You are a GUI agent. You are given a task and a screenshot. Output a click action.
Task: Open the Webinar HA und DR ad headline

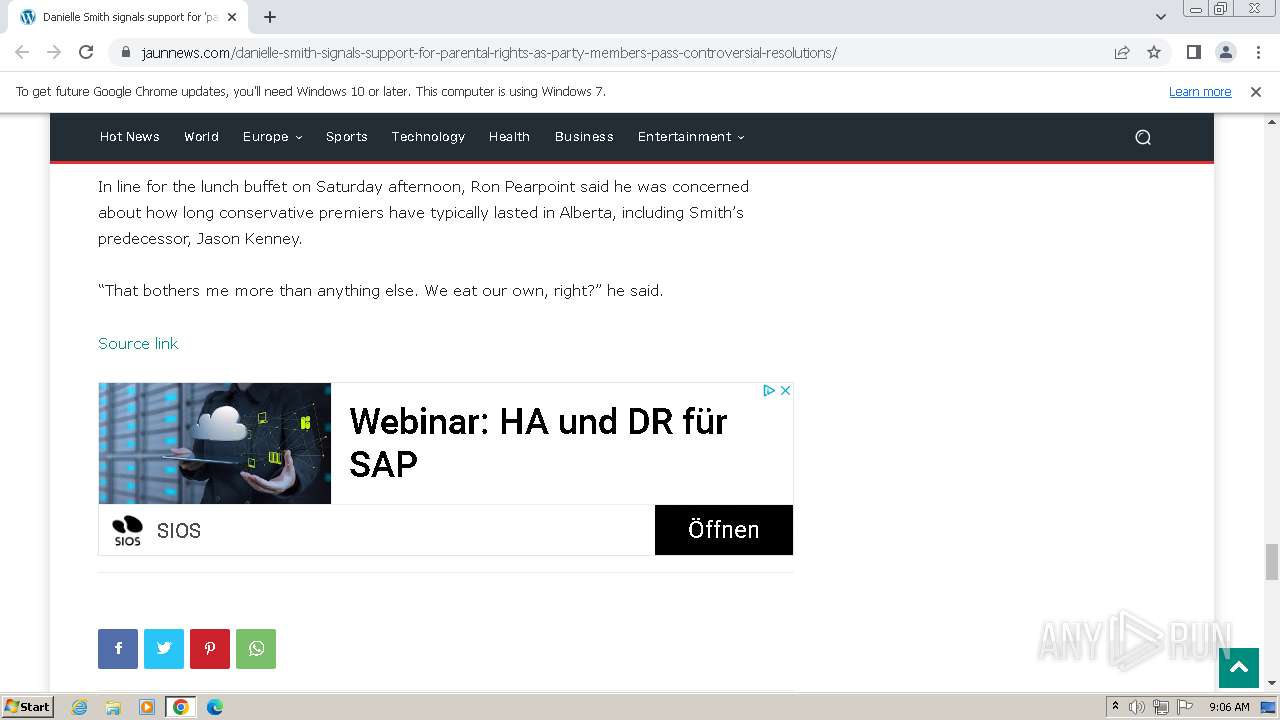point(538,442)
